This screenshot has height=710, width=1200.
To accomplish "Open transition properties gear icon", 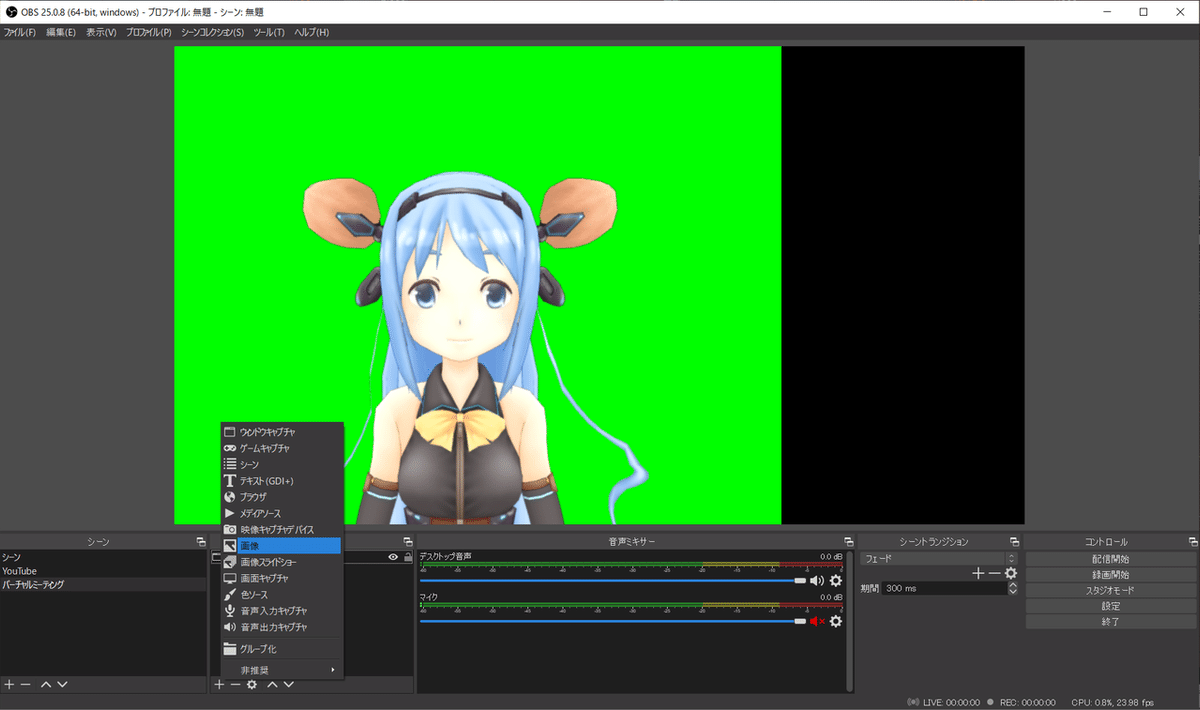I will tap(1011, 573).
